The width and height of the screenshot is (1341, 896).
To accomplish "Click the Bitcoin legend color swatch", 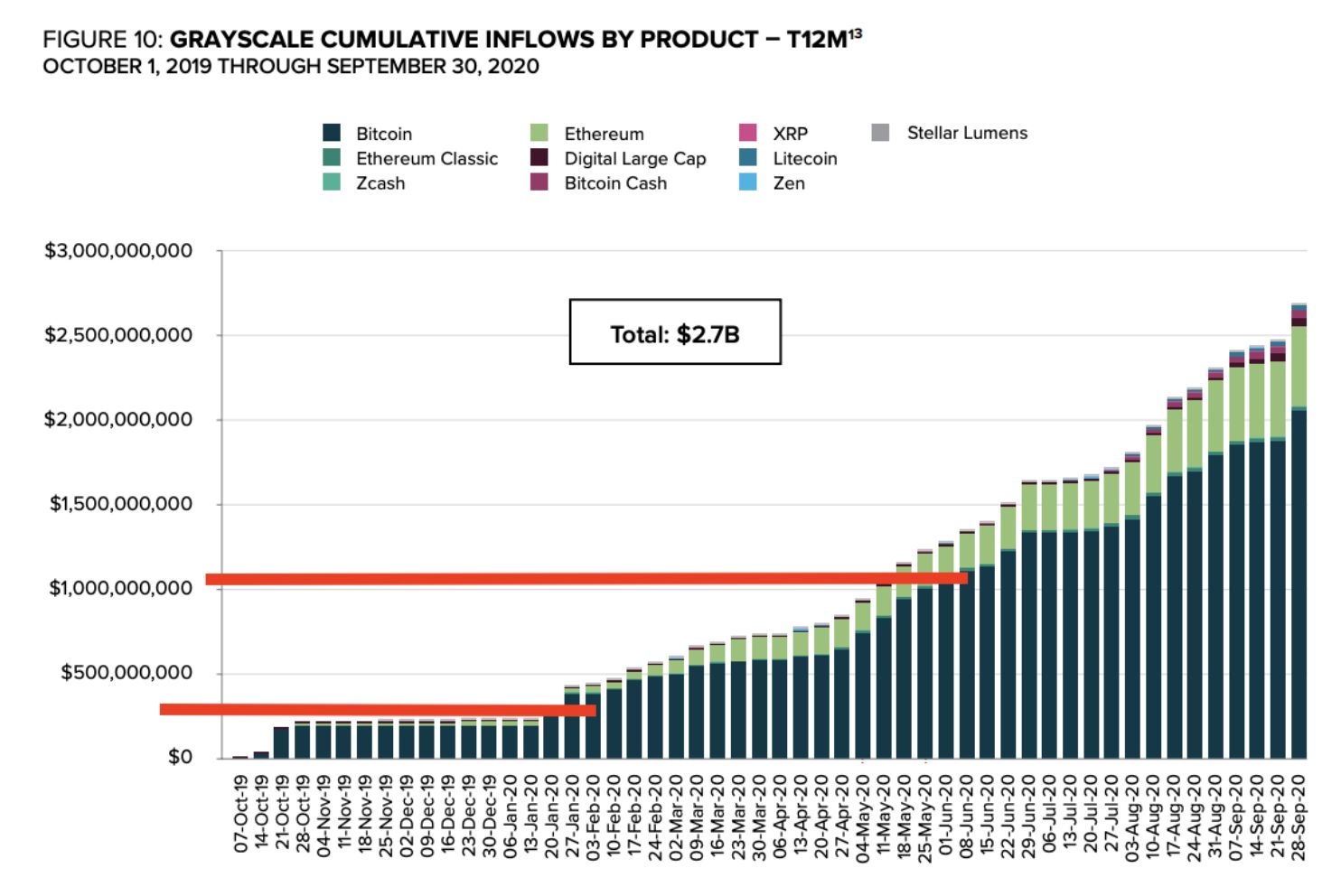I will pyautogui.click(x=332, y=133).
